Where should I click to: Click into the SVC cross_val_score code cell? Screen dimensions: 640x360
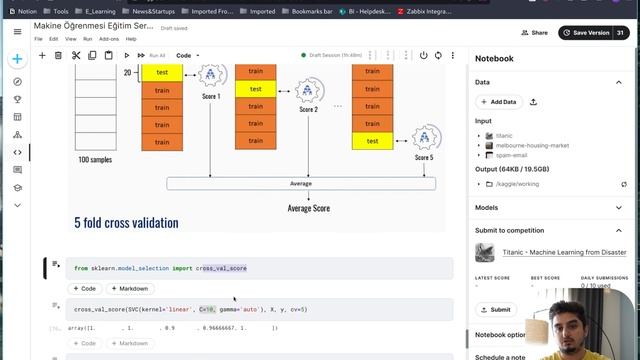pyautogui.click(x=260, y=309)
